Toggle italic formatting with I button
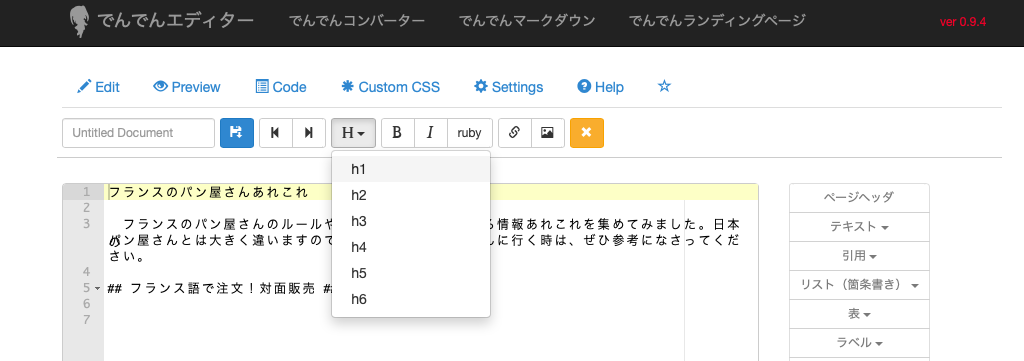 tap(430, 133)
